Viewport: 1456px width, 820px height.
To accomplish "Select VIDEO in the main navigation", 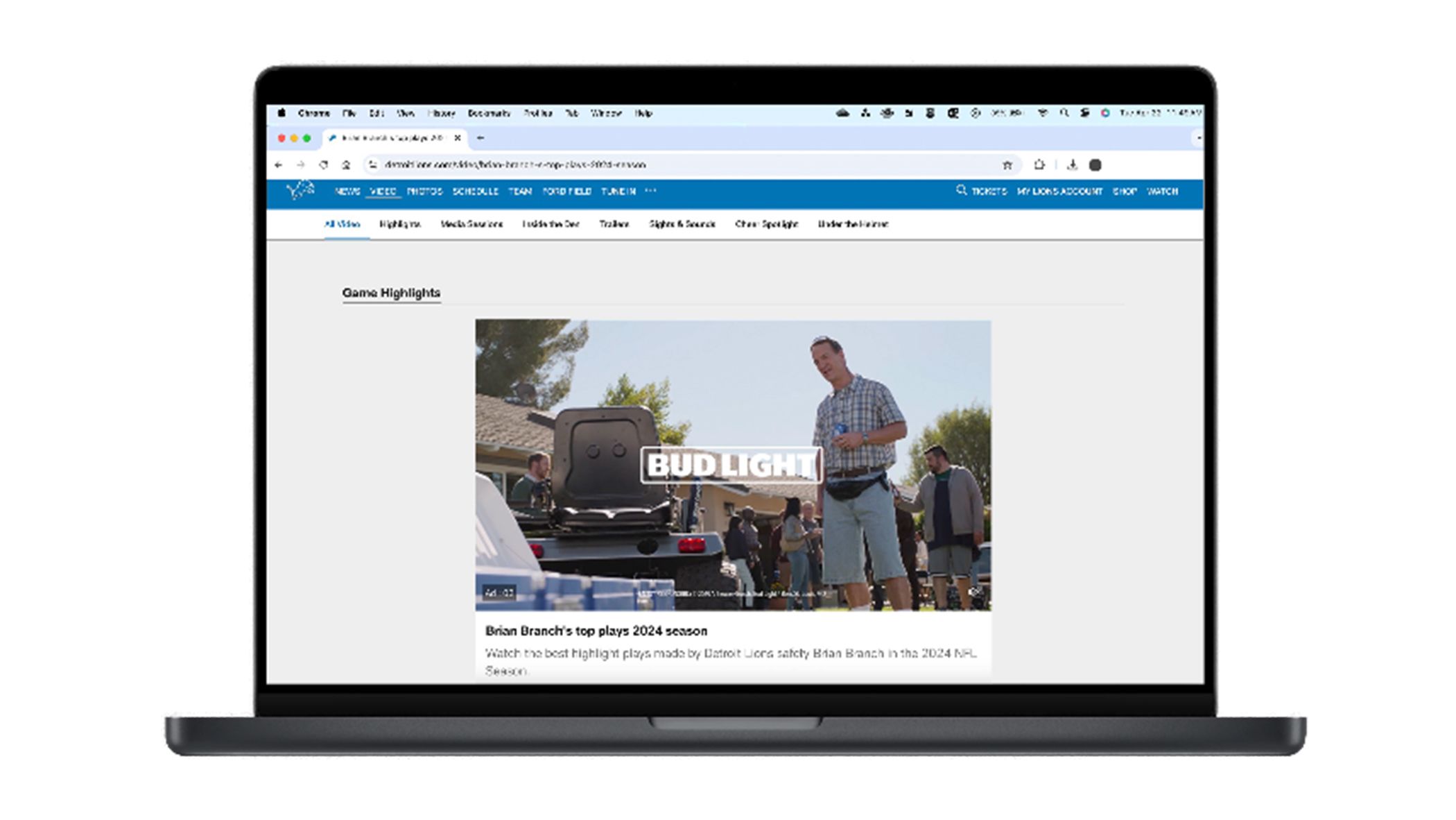I will [x=383, y=191].
